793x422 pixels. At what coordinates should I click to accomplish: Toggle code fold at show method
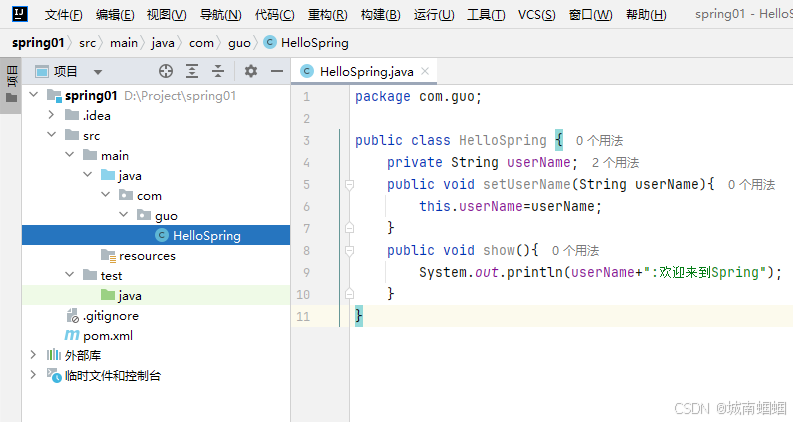pos(349,251)
